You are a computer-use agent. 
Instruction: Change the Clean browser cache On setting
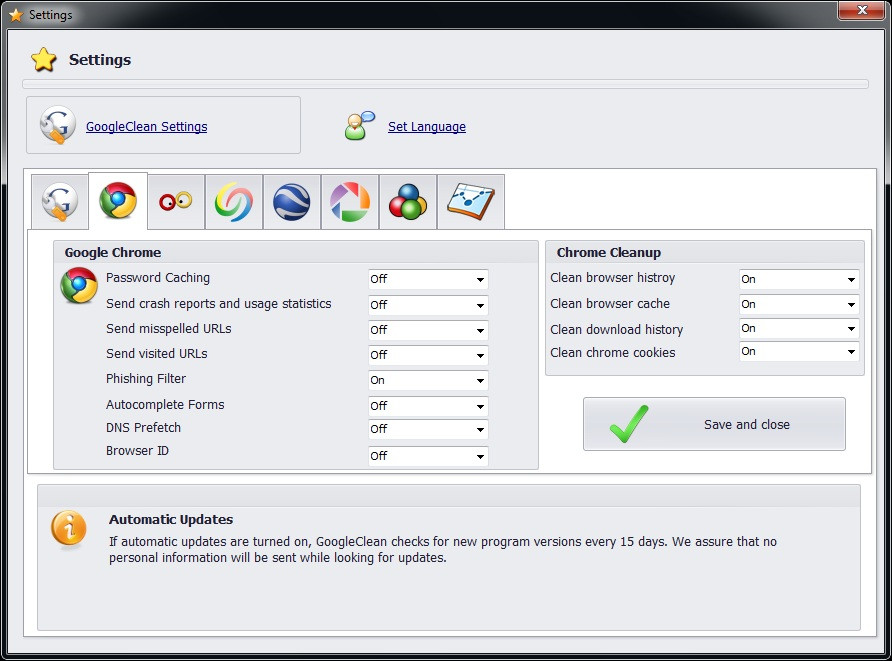tap(799, 304)
